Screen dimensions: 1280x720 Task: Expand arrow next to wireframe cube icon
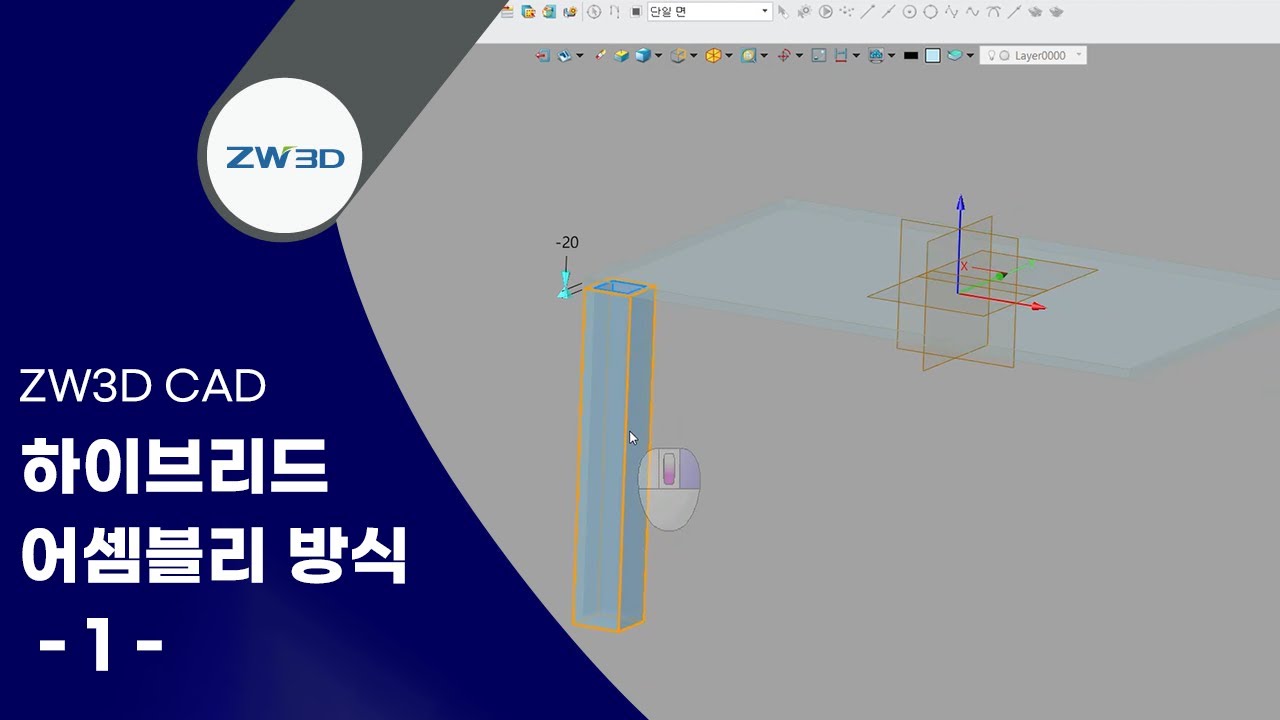coord(694,56)
